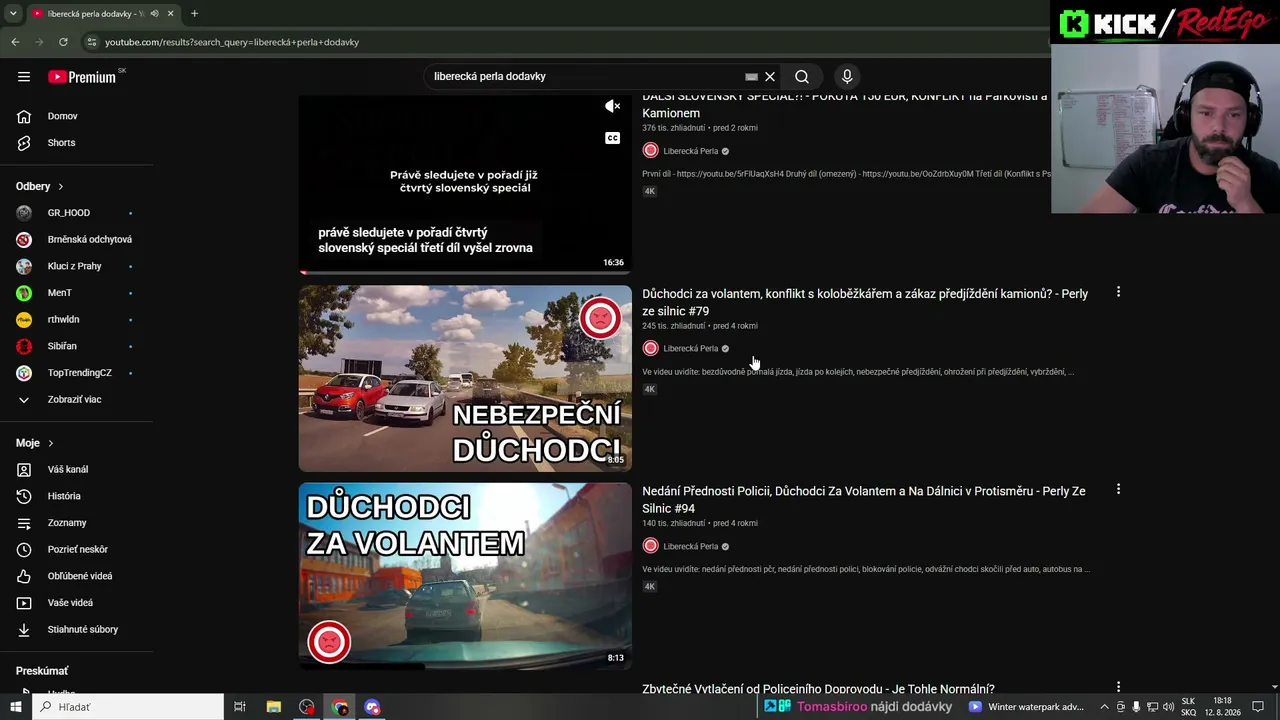Open more options for Perly Ze Silnic #94
Screen dimensions: 1280x720
click(1118, 489)
